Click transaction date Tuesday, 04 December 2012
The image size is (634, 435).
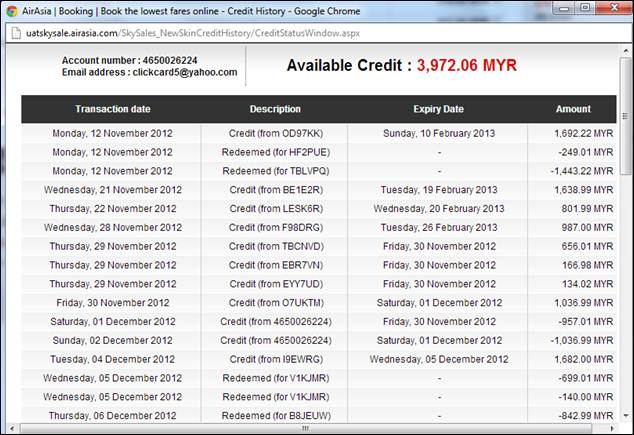pyautogui.click(x=112, y=359)
